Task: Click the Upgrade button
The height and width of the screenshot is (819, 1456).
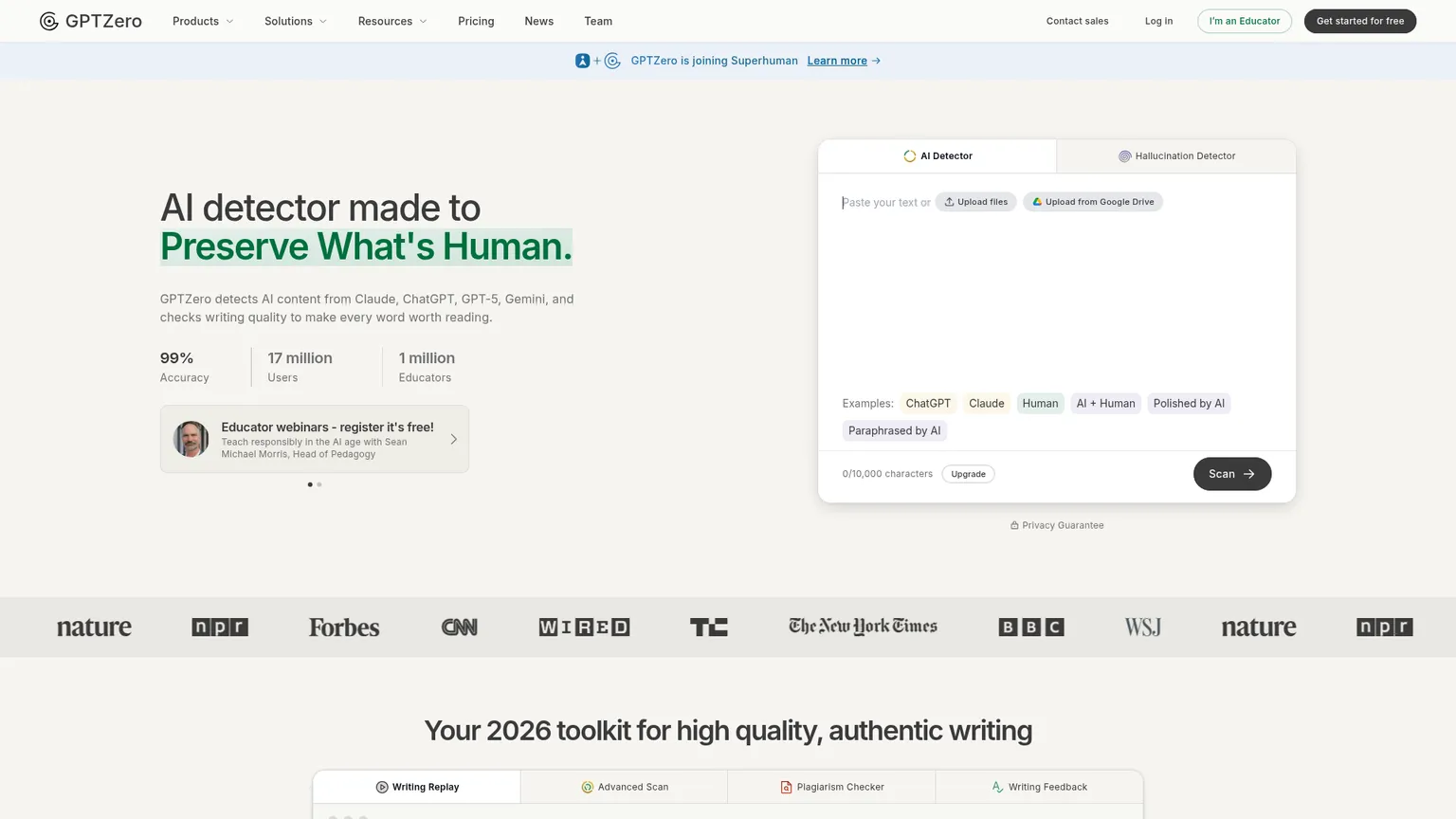Action: (968, 474)
